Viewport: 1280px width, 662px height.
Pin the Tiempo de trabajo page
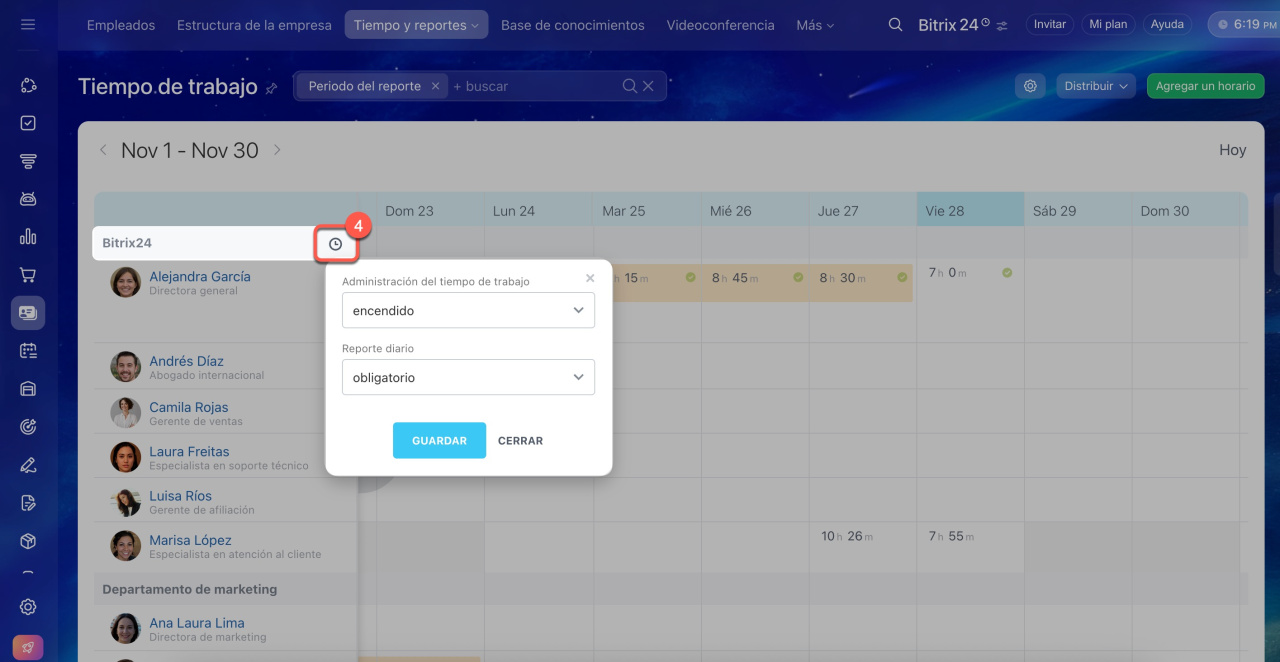tap(271, 88)
